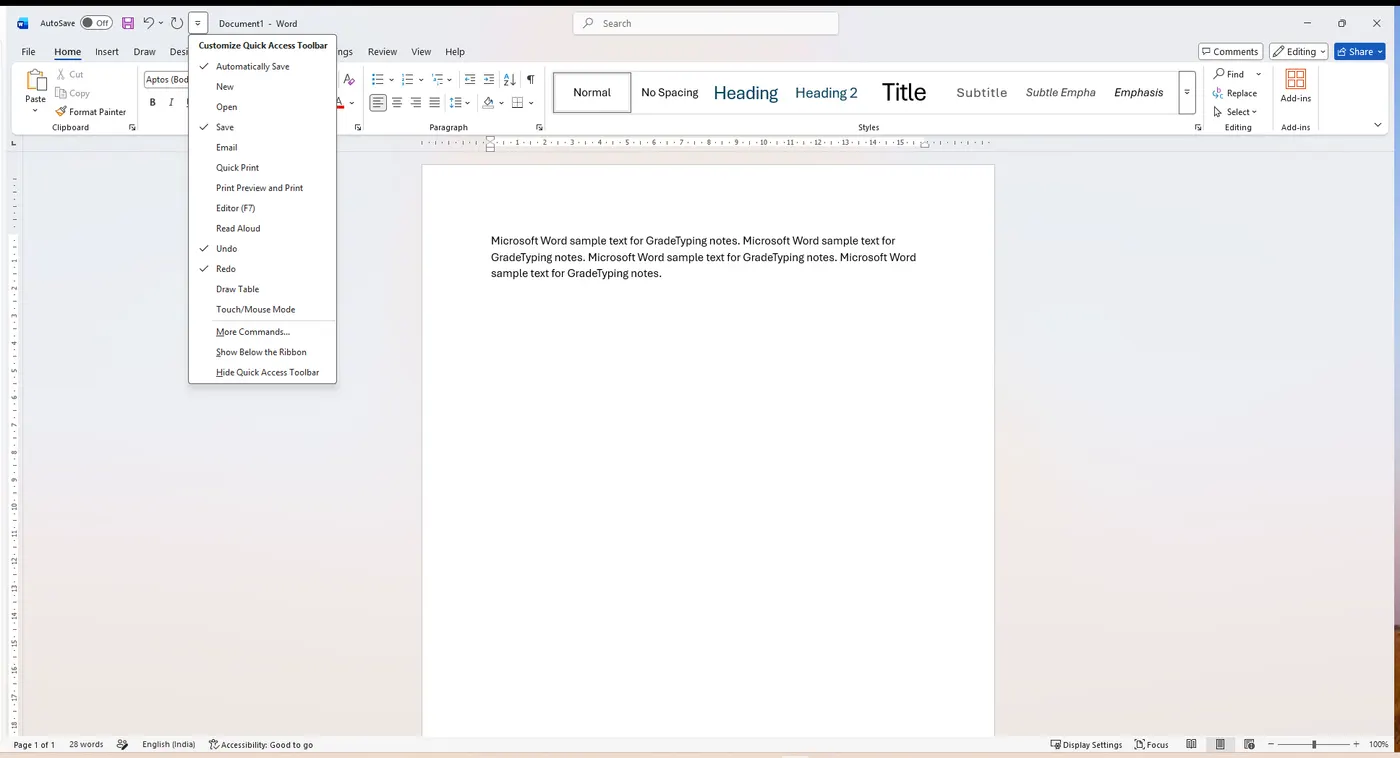
Task: Click the Comments button
Action: click(1230, 51)
